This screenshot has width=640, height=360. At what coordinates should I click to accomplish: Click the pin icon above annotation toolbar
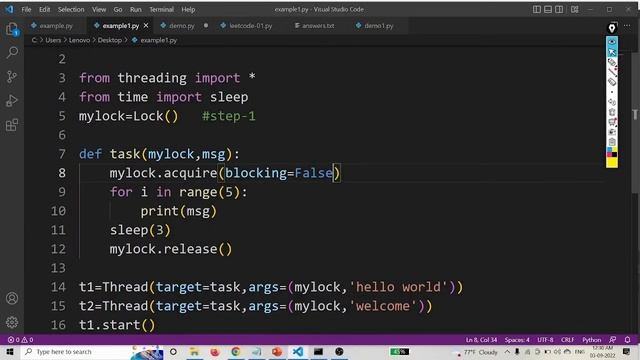pos(612,28)
